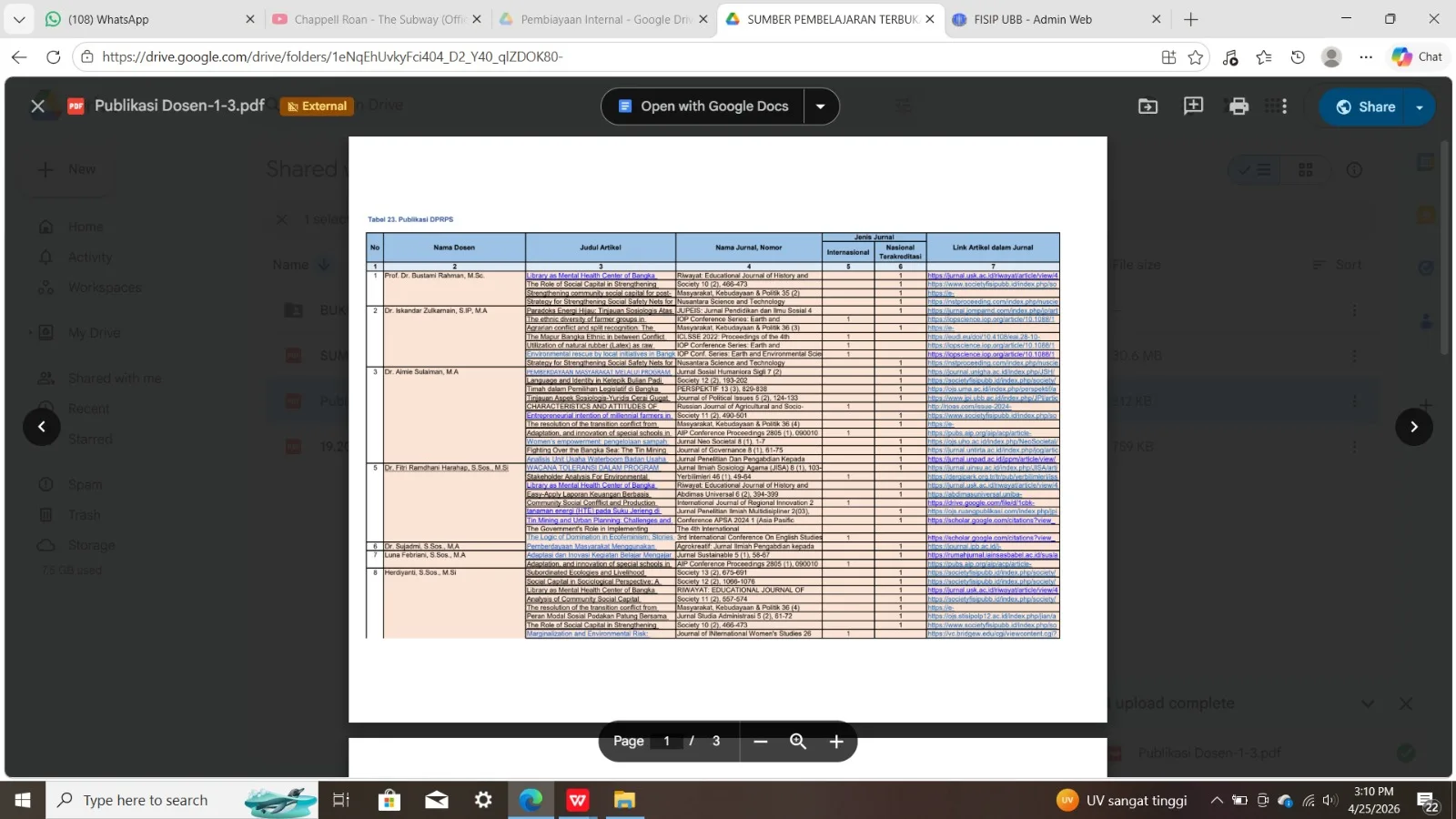The height and width of the screenshot is (819, 1456).
Task: Go to the next file arrow
Action: [1413, 427]
